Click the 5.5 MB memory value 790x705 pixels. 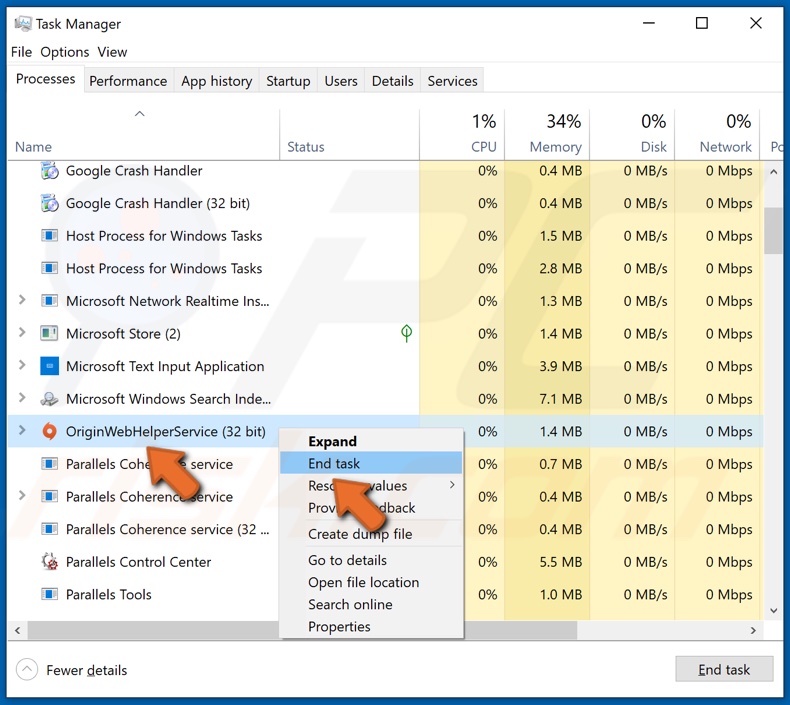560,562
